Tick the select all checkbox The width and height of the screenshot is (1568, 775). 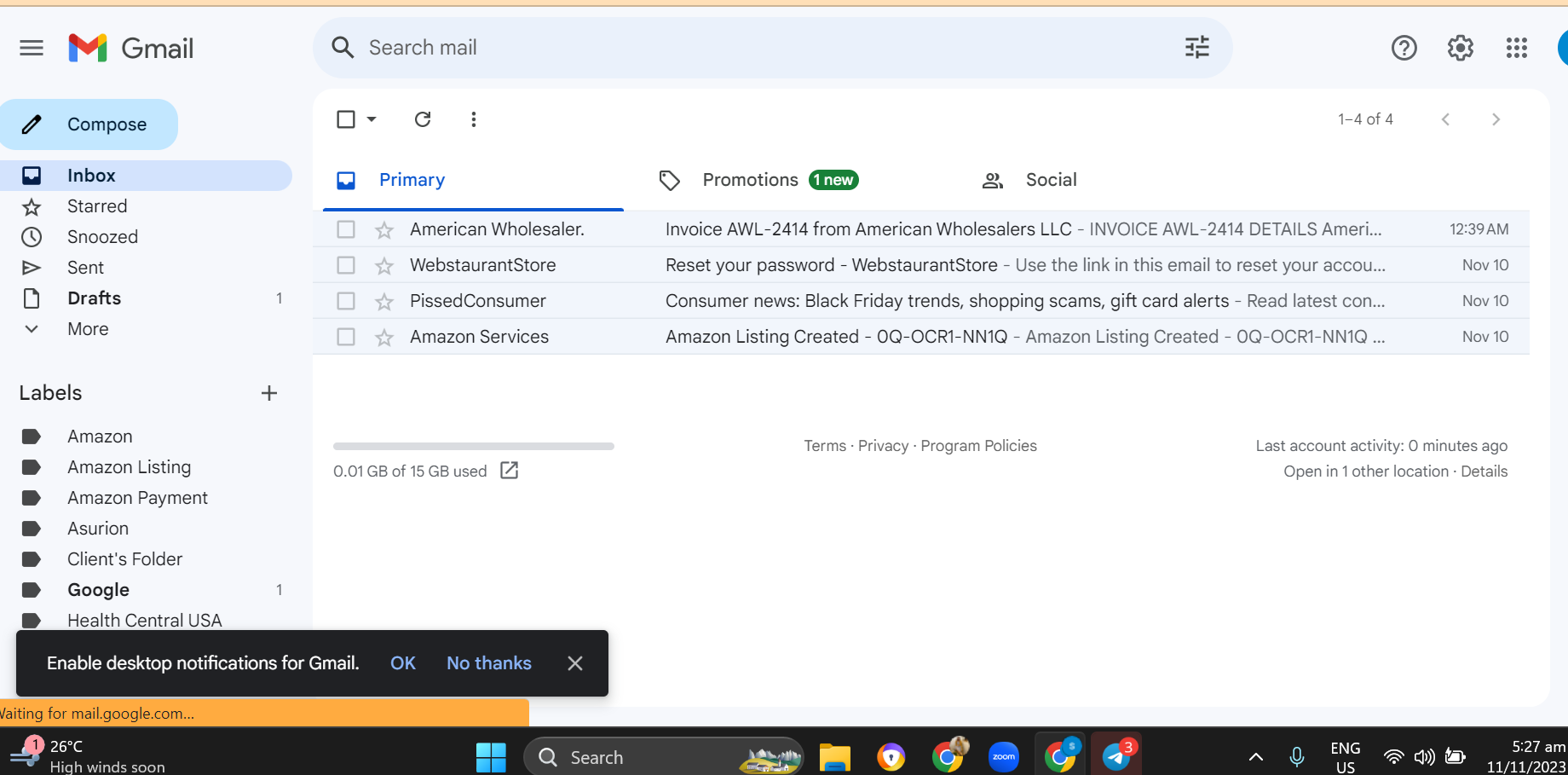tap(346, 119)
